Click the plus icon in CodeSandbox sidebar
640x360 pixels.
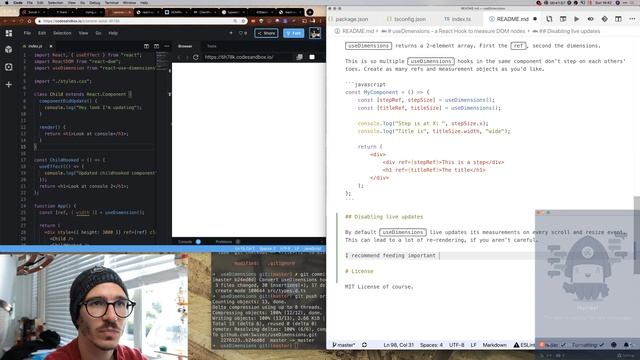click(x=9, y=84)
